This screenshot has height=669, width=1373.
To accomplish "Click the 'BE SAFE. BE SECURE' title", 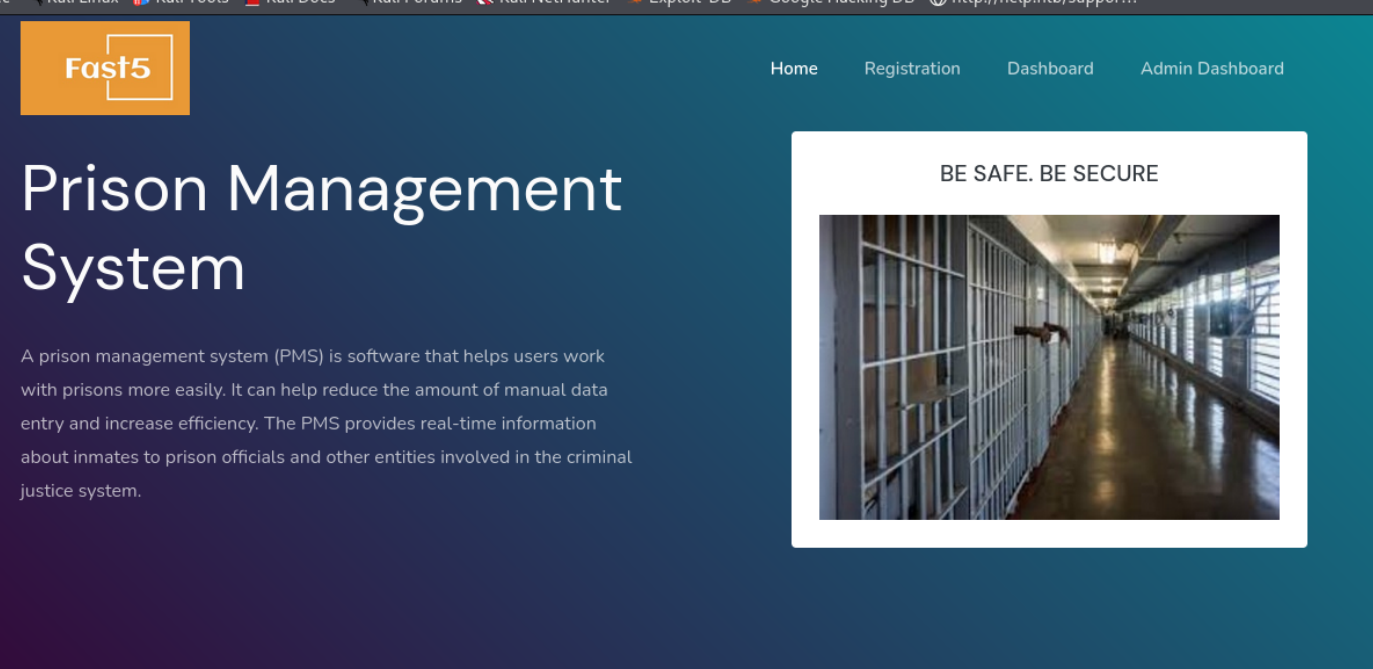I will 1049,174.
